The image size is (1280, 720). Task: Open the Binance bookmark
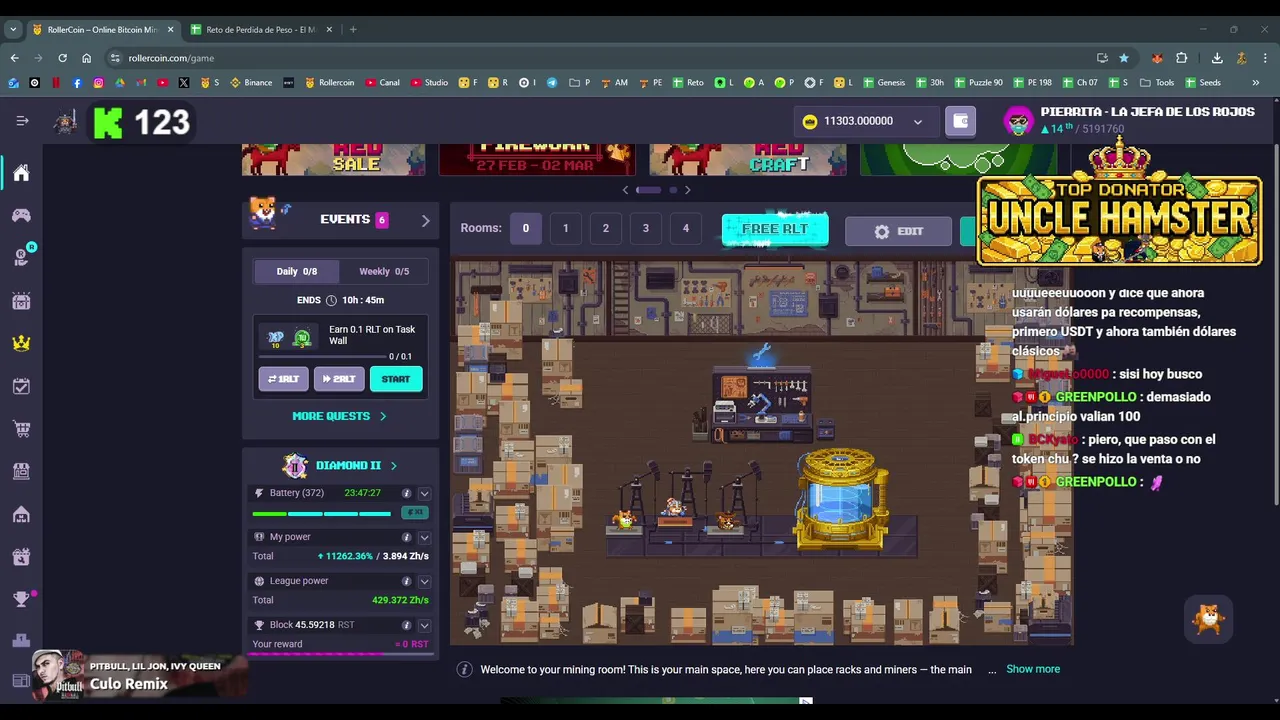pos(251,83)
